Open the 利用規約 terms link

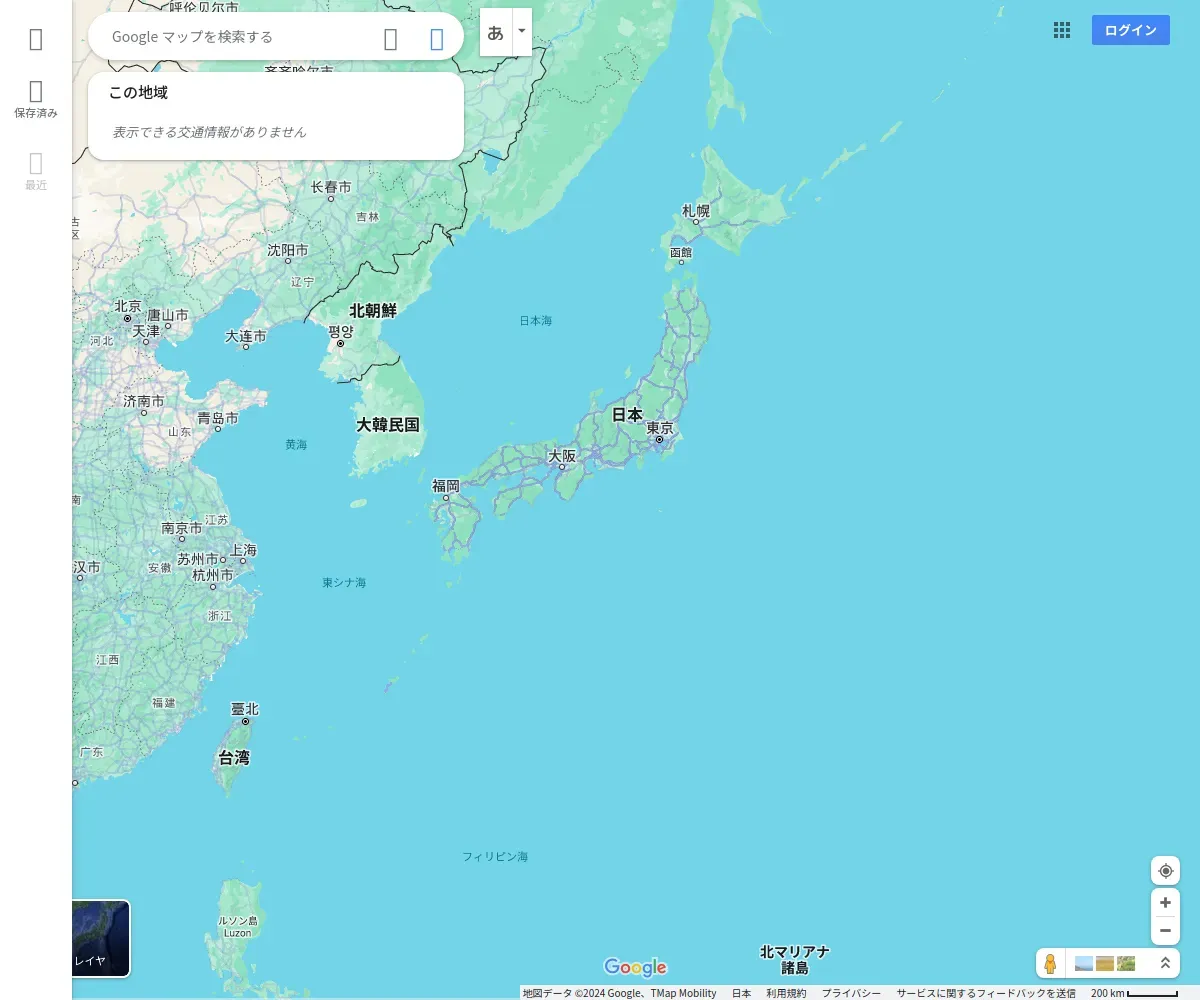[786, 993]
